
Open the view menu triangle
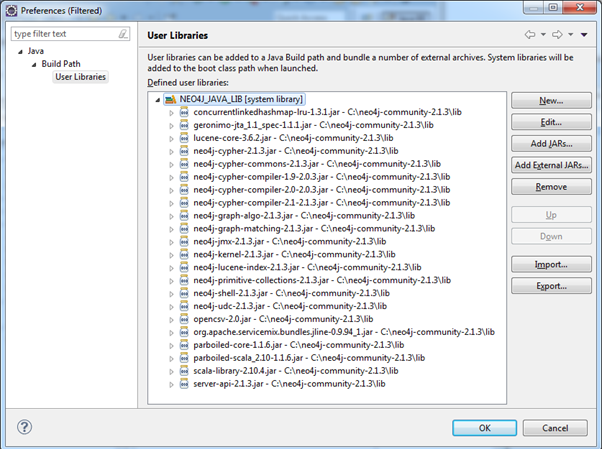[x=584, y=35]
